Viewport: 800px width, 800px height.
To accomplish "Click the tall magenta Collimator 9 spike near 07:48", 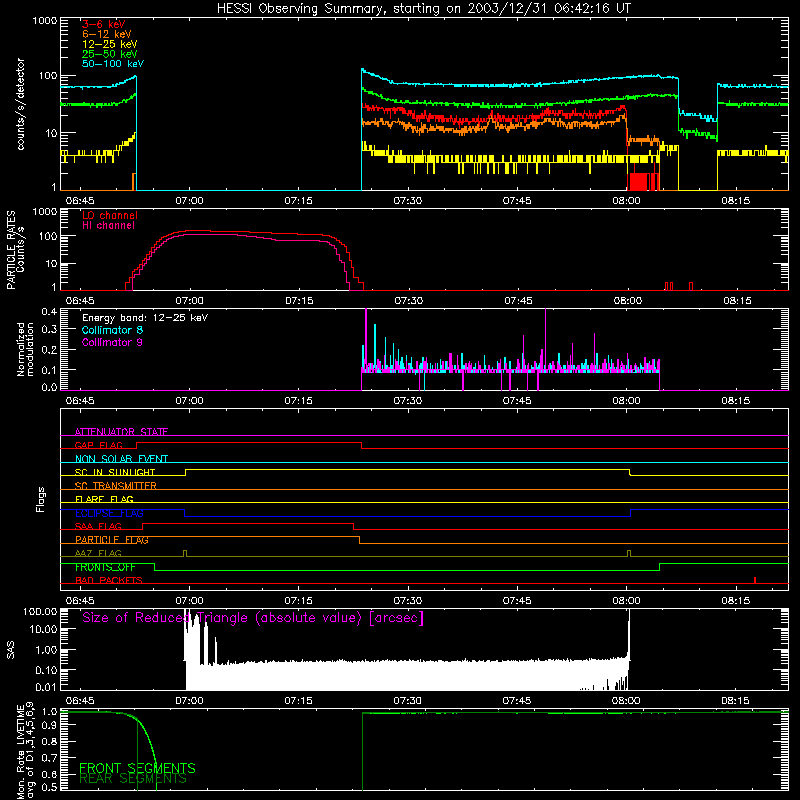I will [545, 338].
